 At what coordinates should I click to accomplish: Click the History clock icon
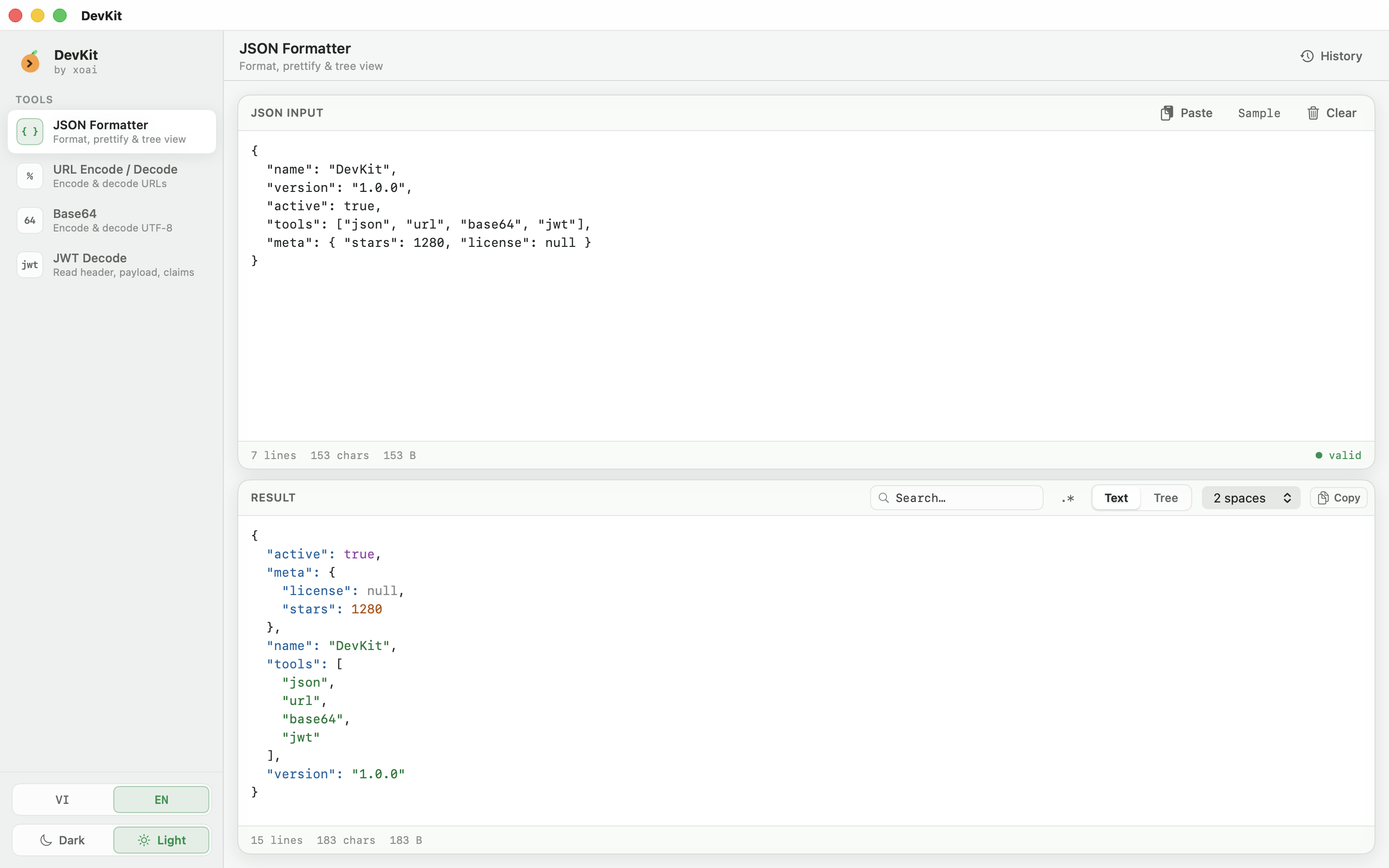click(x=1307, y=56)
